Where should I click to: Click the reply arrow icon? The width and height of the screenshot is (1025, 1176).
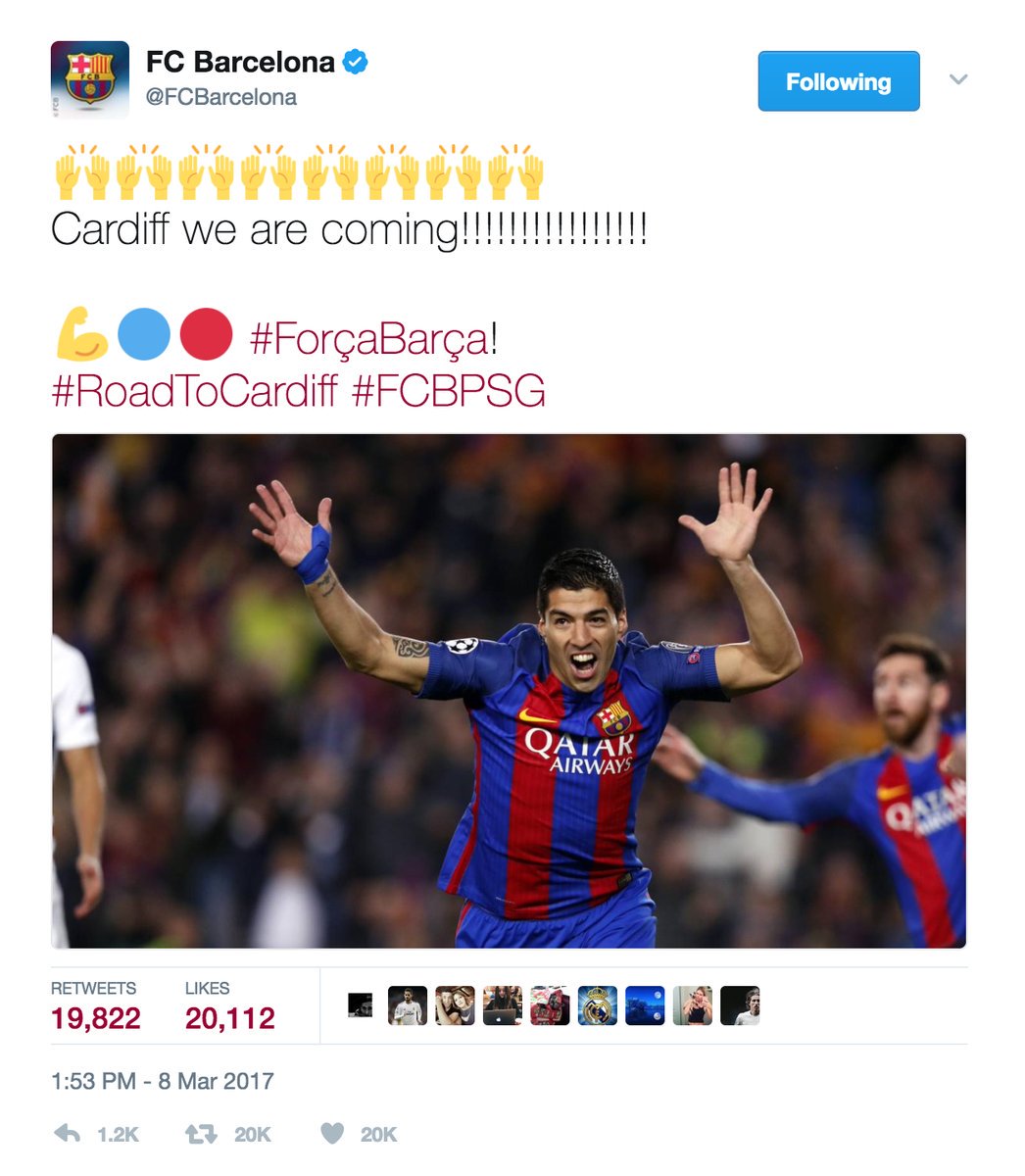point(67,1134)
